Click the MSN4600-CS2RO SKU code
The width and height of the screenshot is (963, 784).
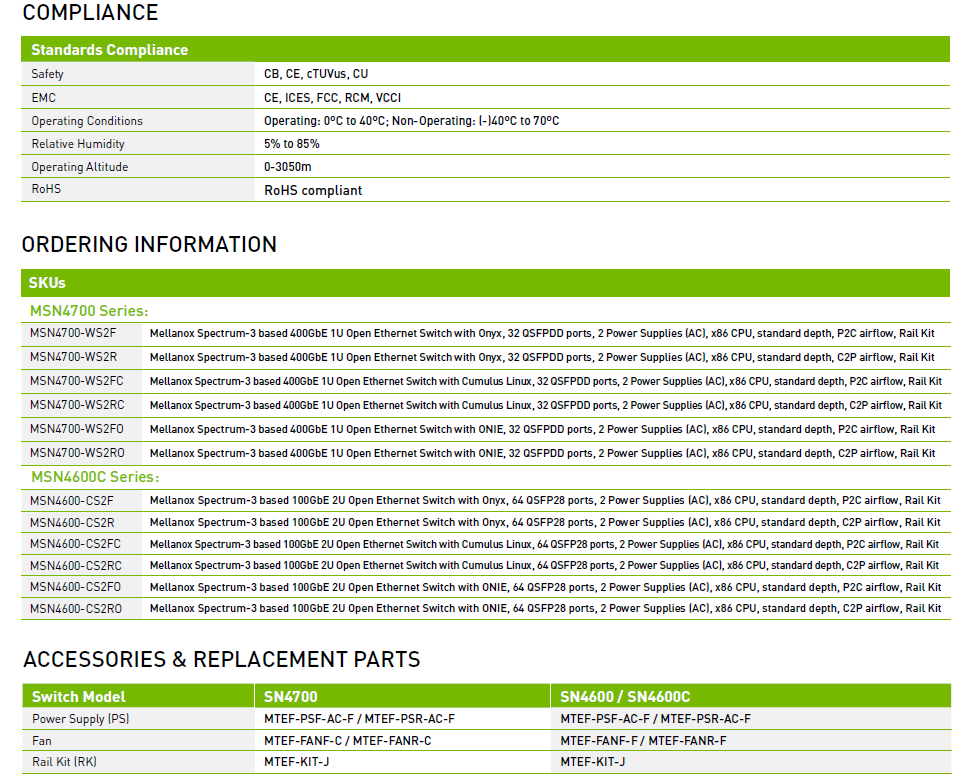coord(76,608)
